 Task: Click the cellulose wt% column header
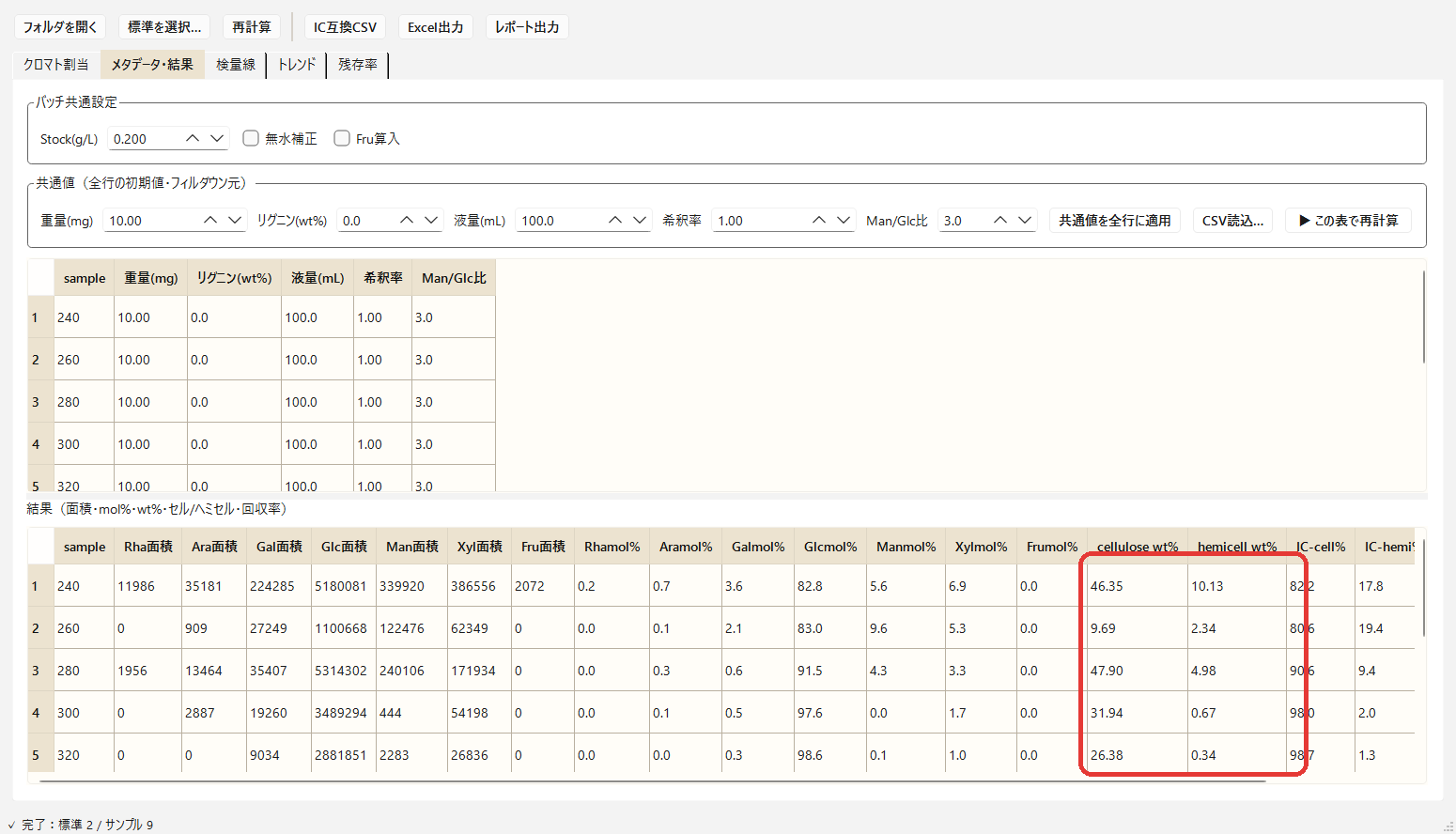click(x=1137, y=547)
